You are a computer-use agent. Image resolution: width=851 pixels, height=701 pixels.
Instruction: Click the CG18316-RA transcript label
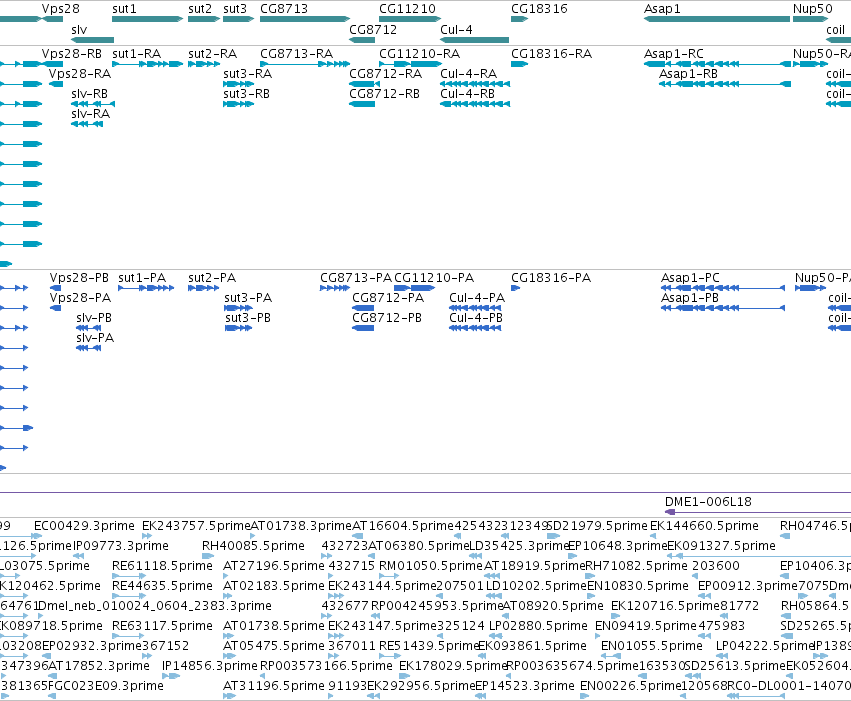point(551,54)
